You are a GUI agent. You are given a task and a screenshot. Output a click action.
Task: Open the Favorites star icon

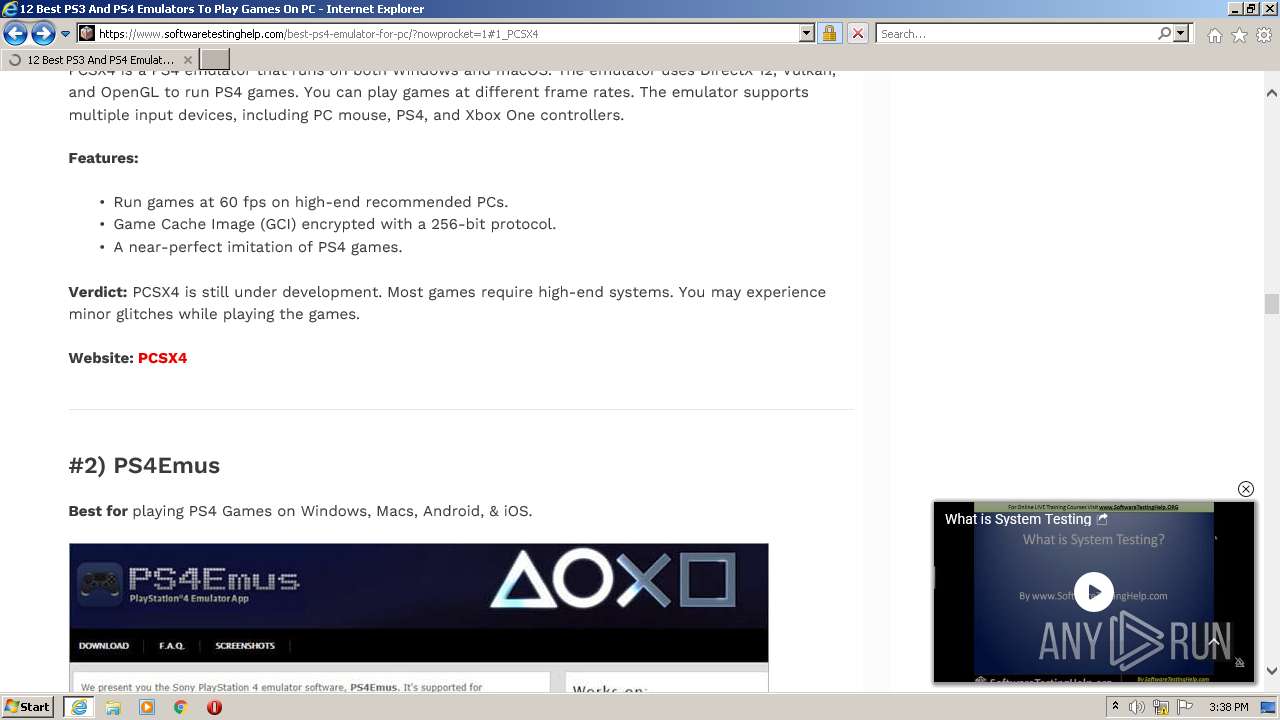click(x=1239, y=35)
